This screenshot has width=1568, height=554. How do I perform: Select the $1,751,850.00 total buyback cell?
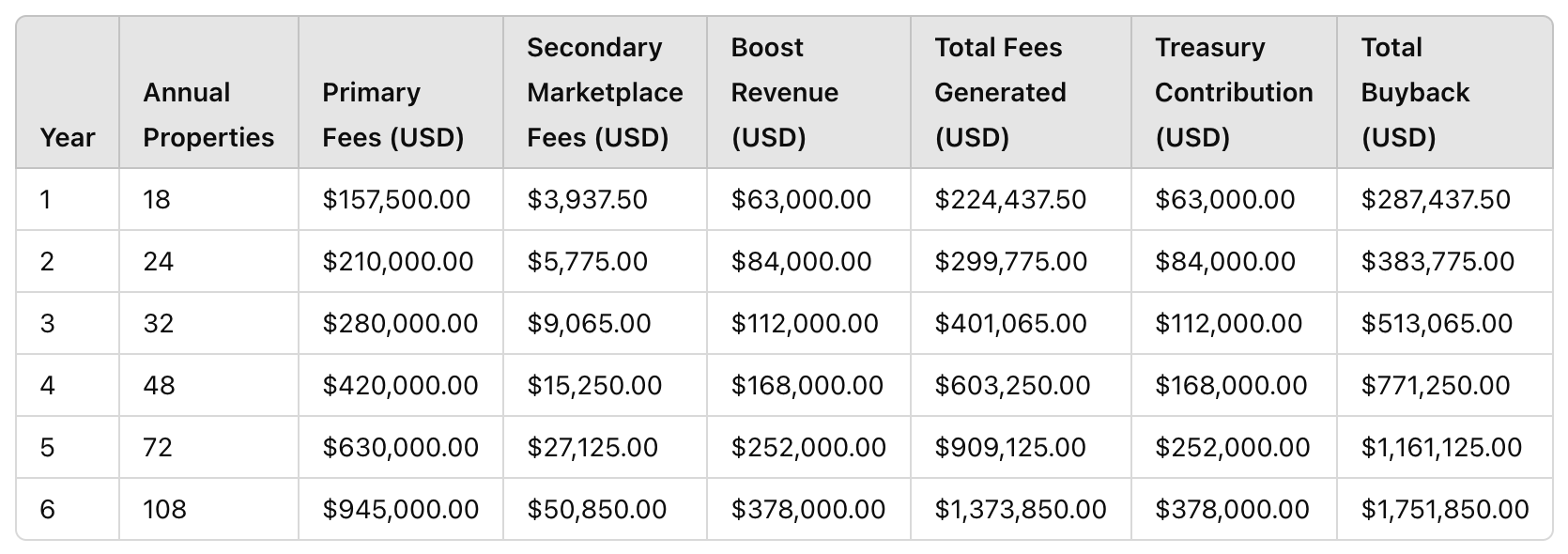(1445, 509)
